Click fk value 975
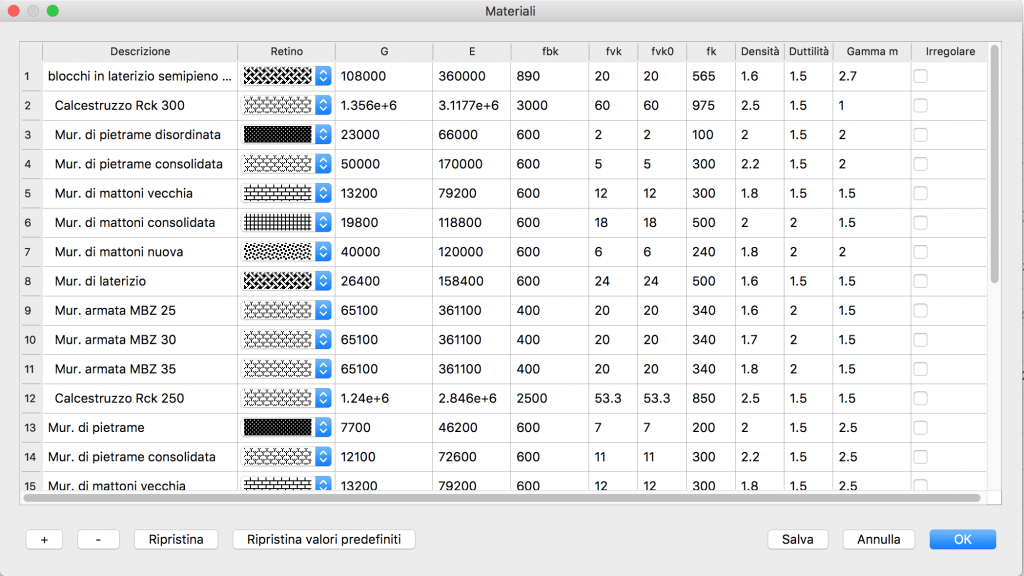This screenshot has height=576, width=1024. (x=704, y=105)
